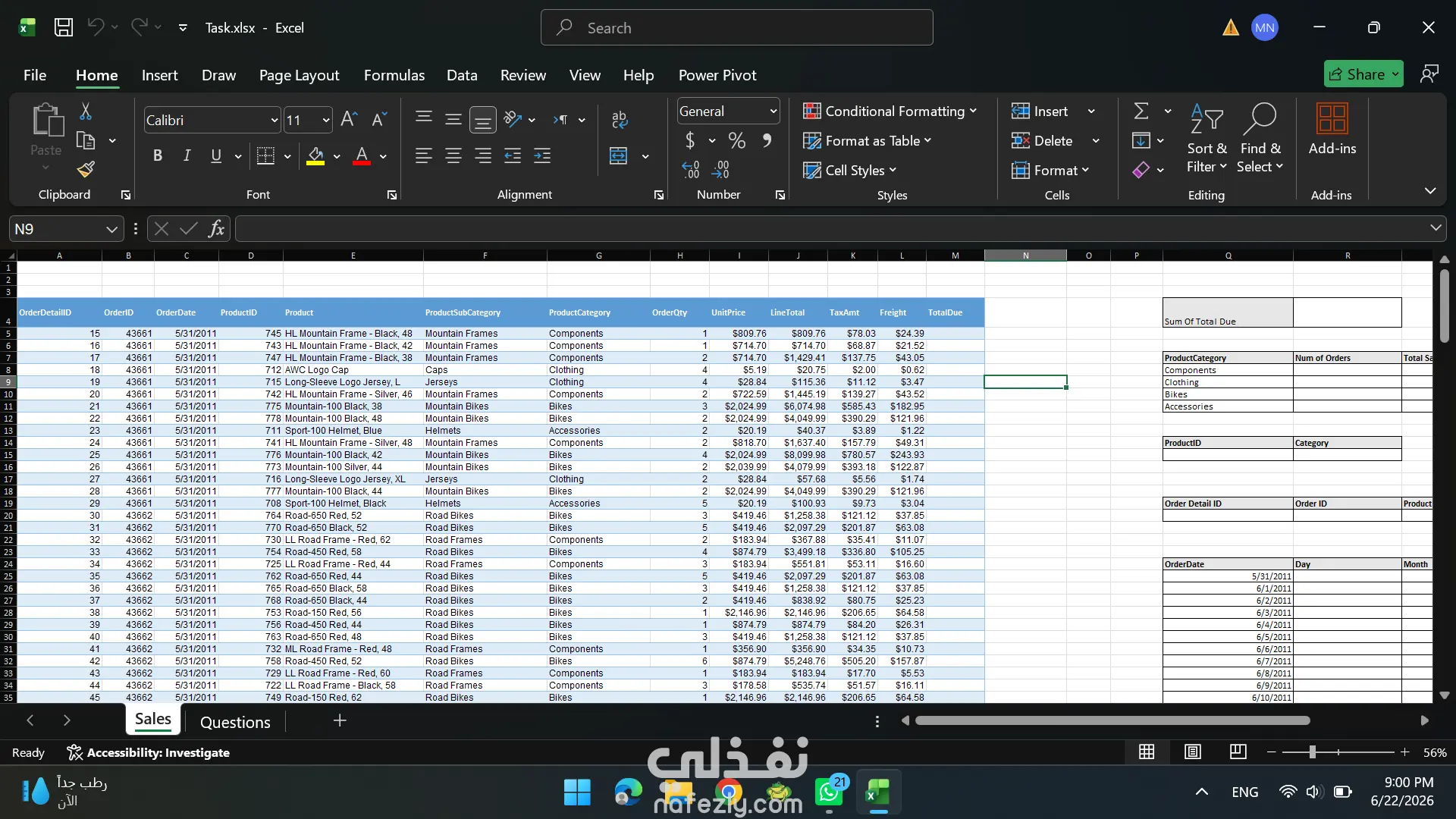Switch to the Data ribbon tab
Screen dimensions: 1456x819
[x=462, y=75]
